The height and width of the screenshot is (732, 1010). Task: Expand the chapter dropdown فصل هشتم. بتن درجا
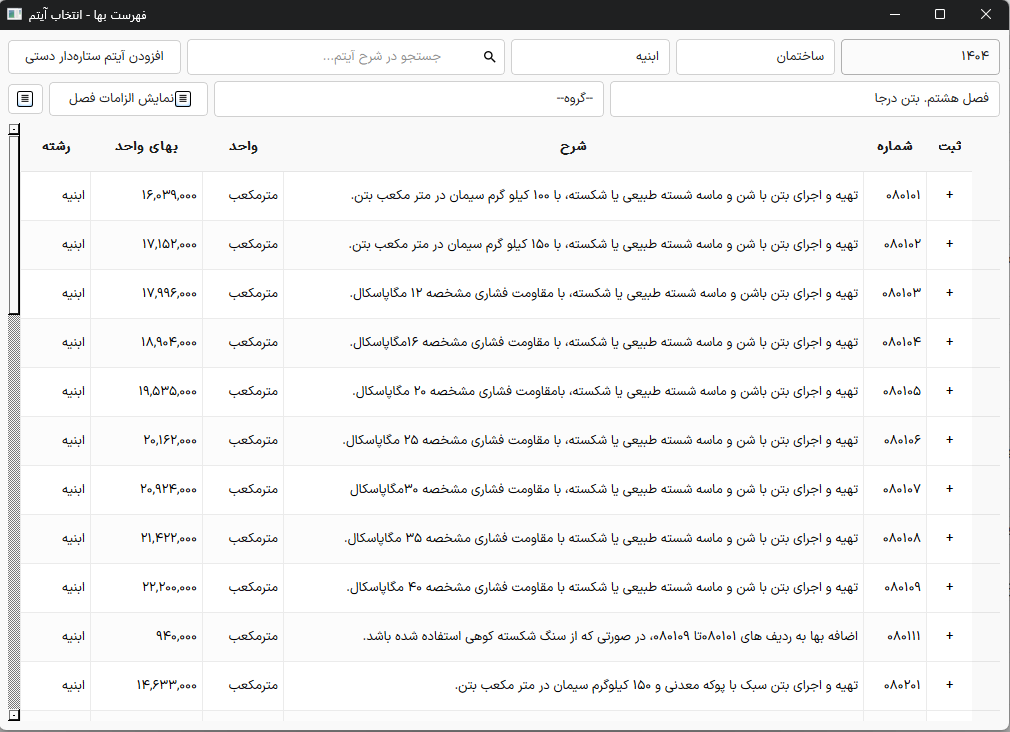804,99
